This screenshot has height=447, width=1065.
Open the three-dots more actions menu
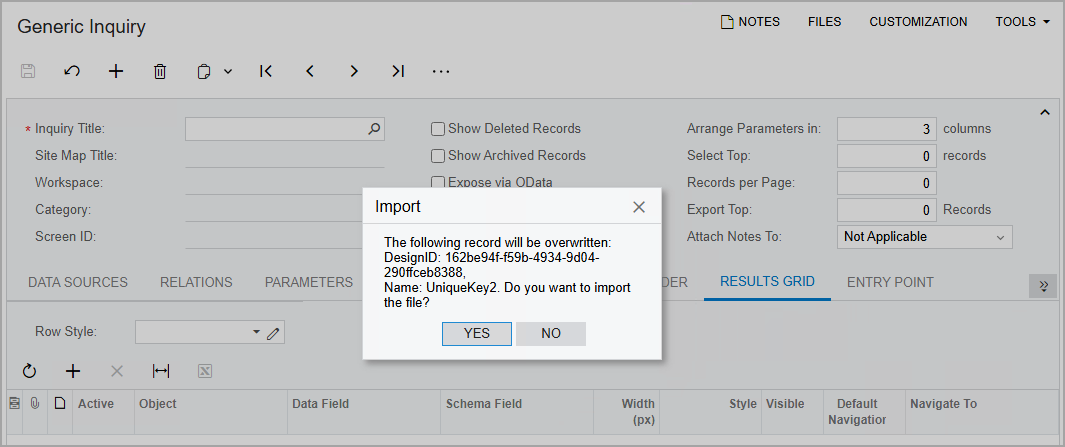click(441, 71)
